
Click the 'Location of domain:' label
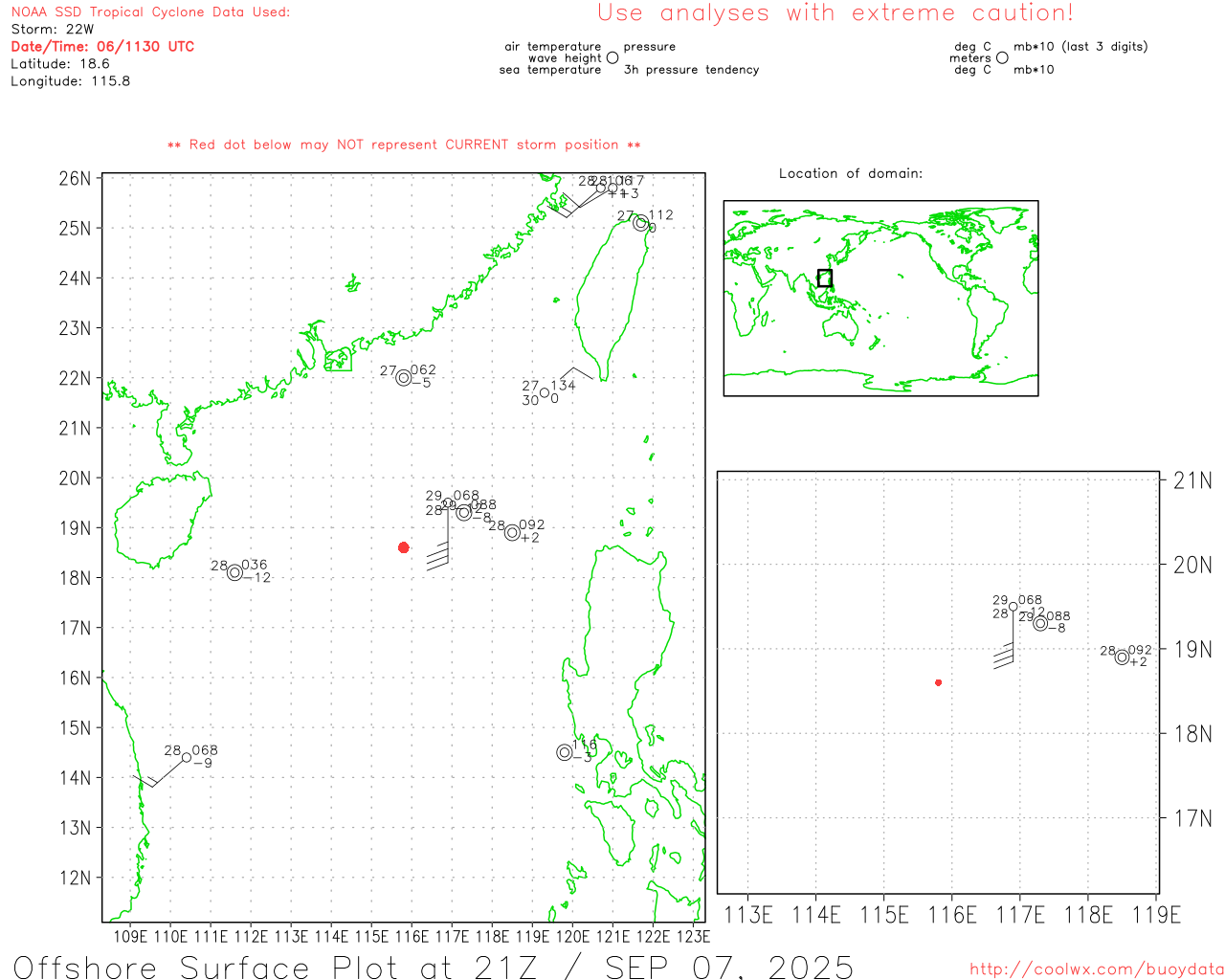pos(851,173)
